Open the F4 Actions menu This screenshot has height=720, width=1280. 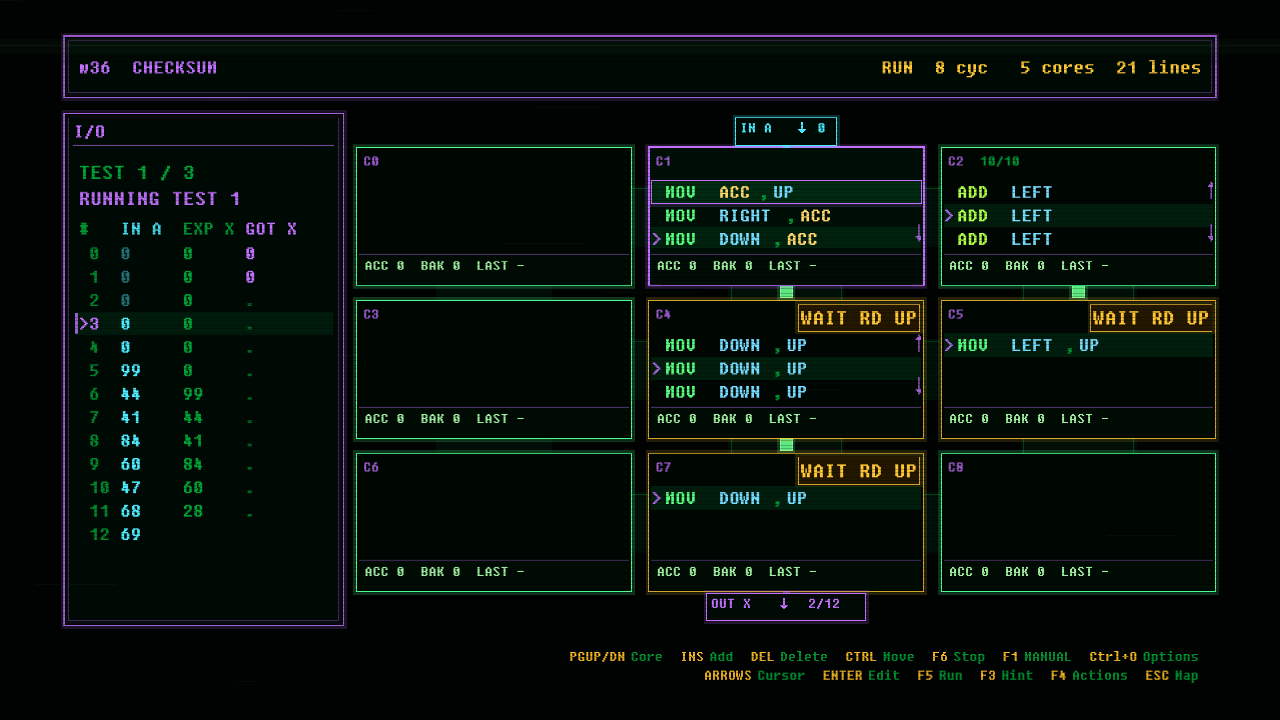(1088, 676)
